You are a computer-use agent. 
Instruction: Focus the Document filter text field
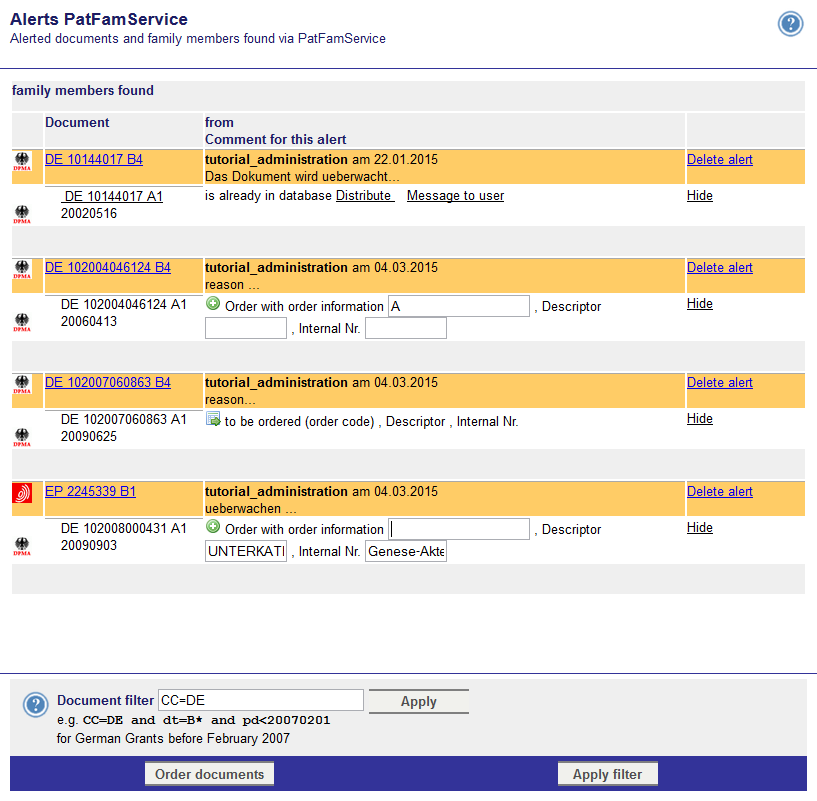(x=260, y=701)
